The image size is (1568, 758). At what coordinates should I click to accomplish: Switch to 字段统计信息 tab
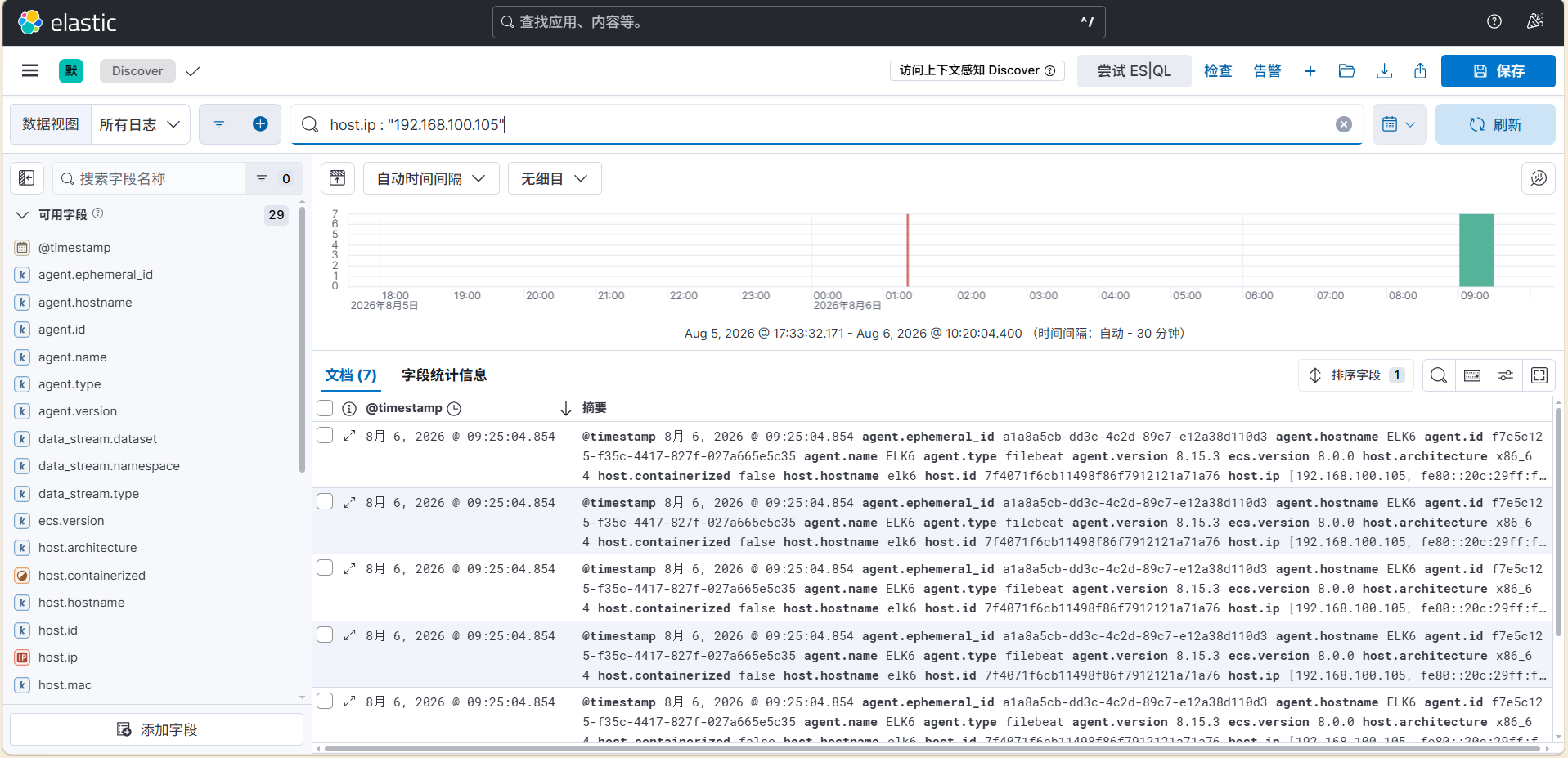444,375
